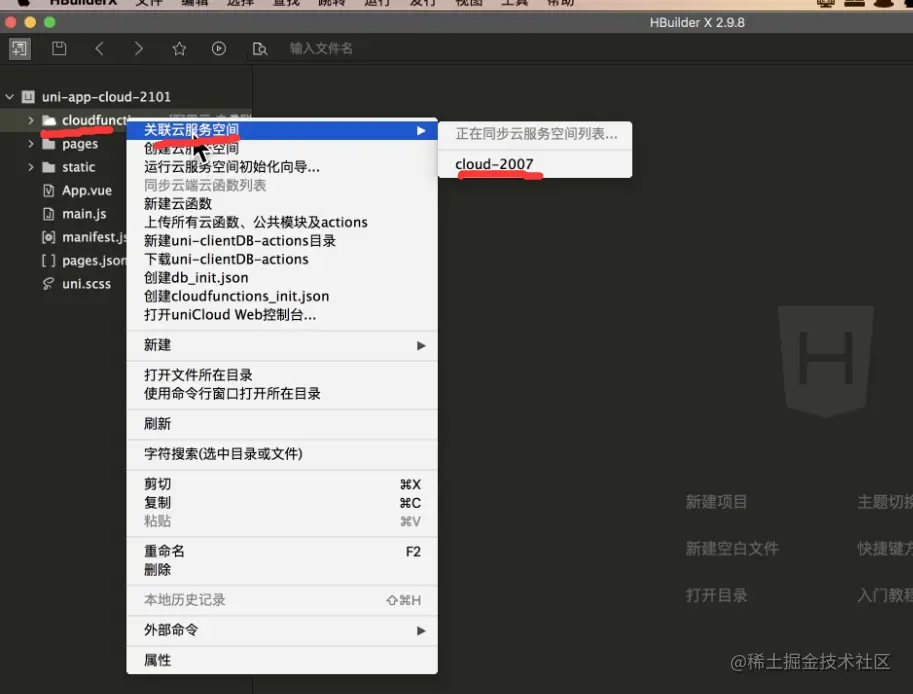The height and width of the screenshot is (694, 913).
Task: Choose 创建cloudfunctions_init.json menu entry
Action: [x=282, y=296]
